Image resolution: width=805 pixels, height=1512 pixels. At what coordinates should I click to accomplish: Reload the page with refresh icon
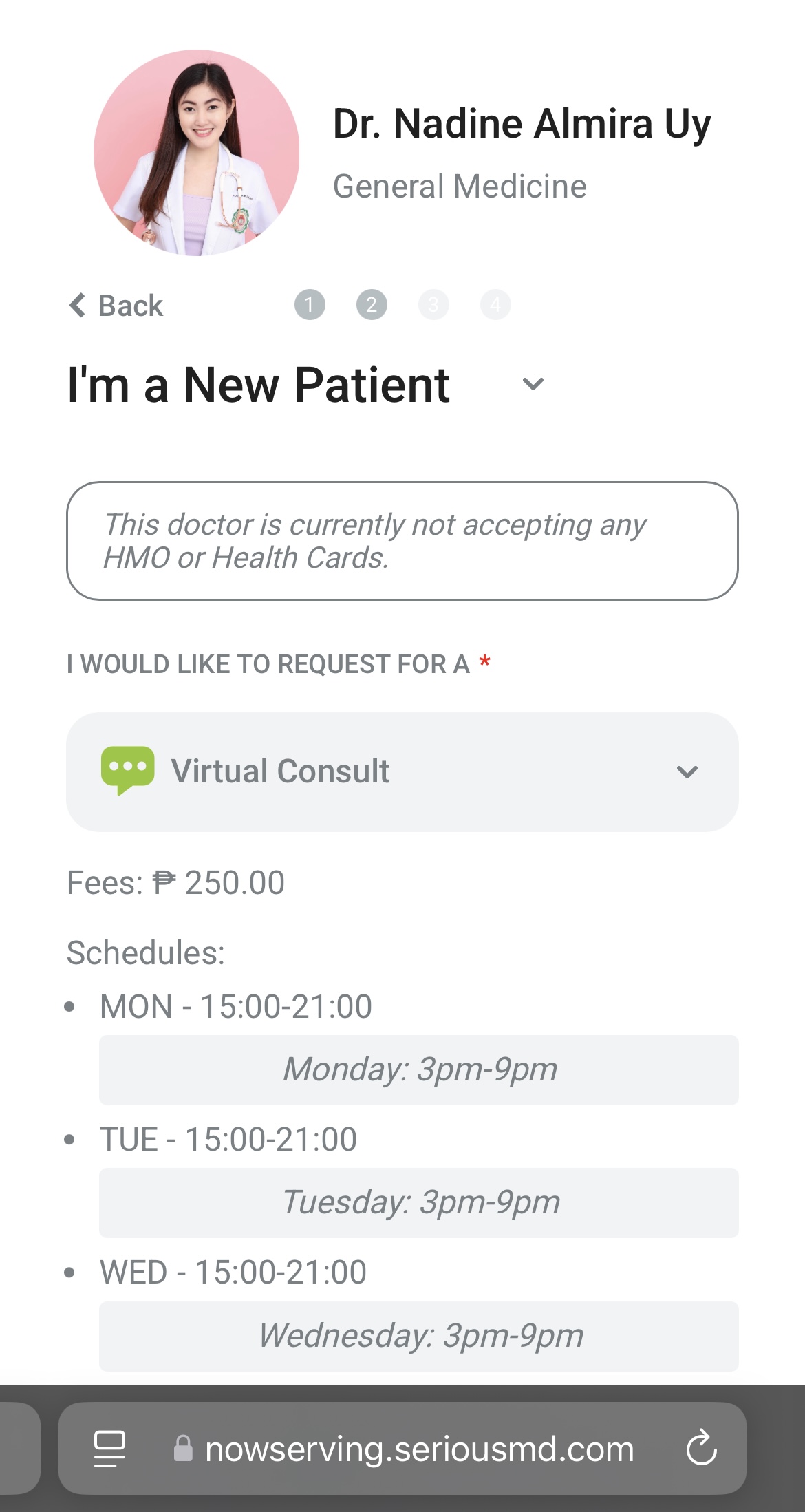click(x=701, y=1448)
